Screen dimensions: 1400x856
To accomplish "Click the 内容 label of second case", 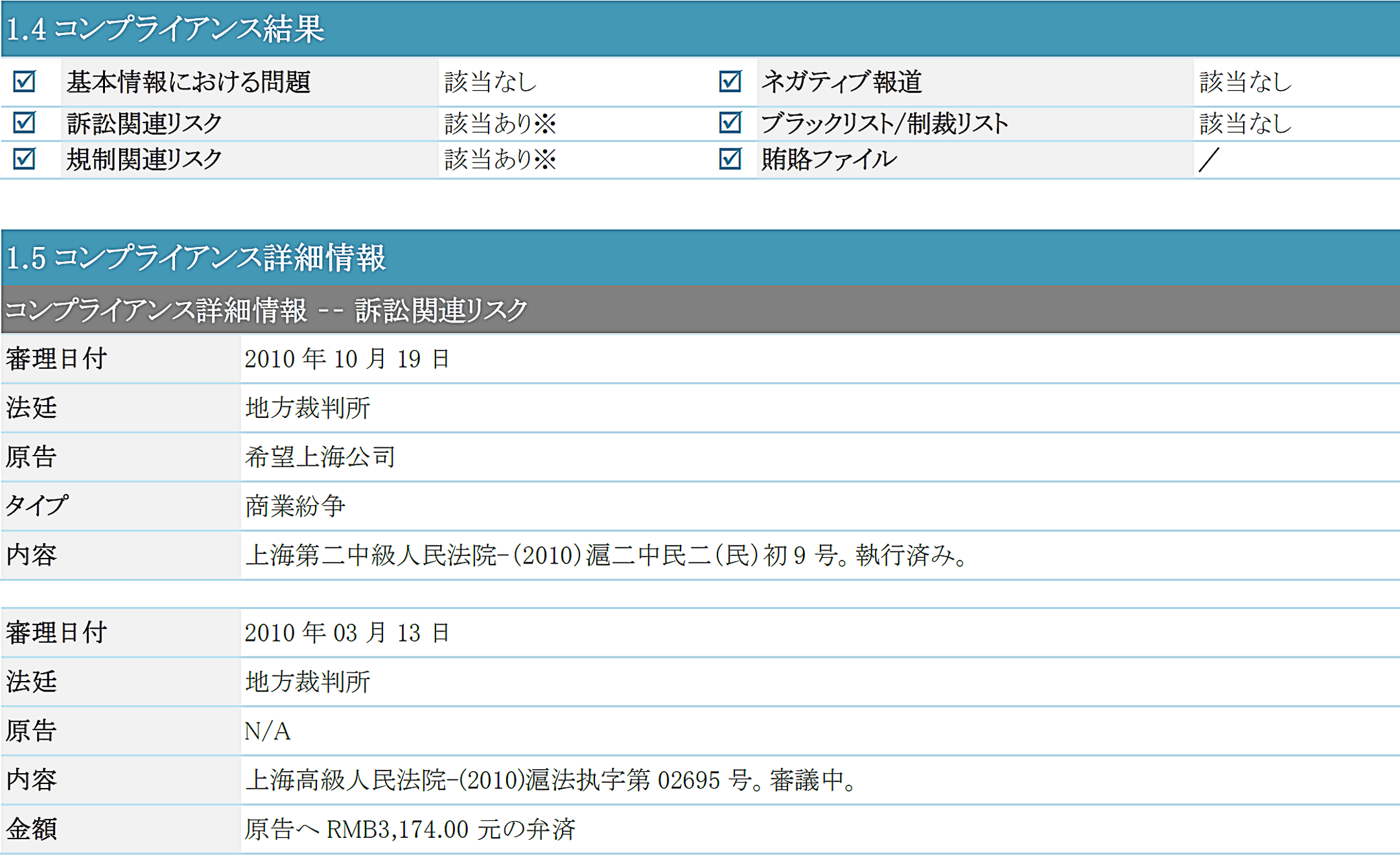I will (x=31, y=780).
